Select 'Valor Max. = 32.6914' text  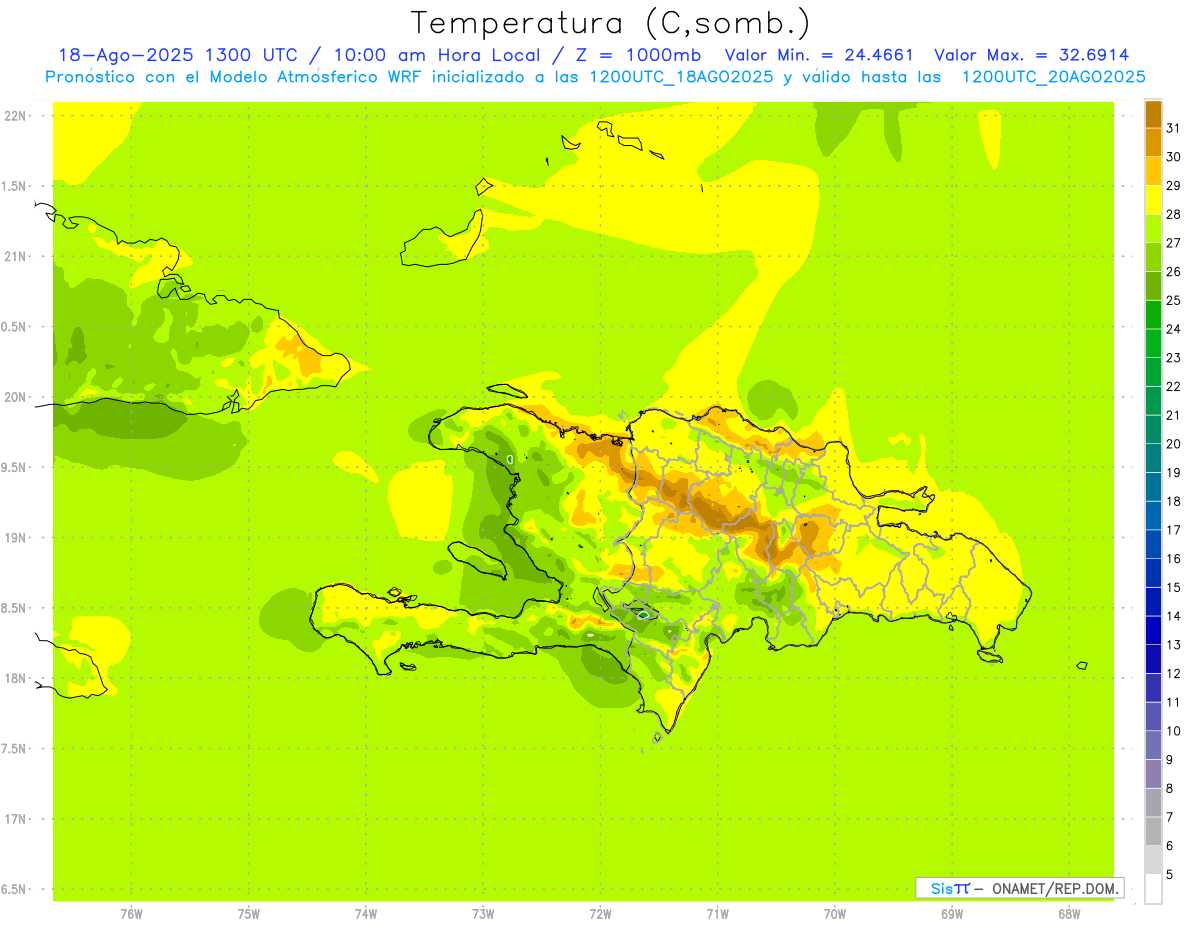pos(1032,55)
